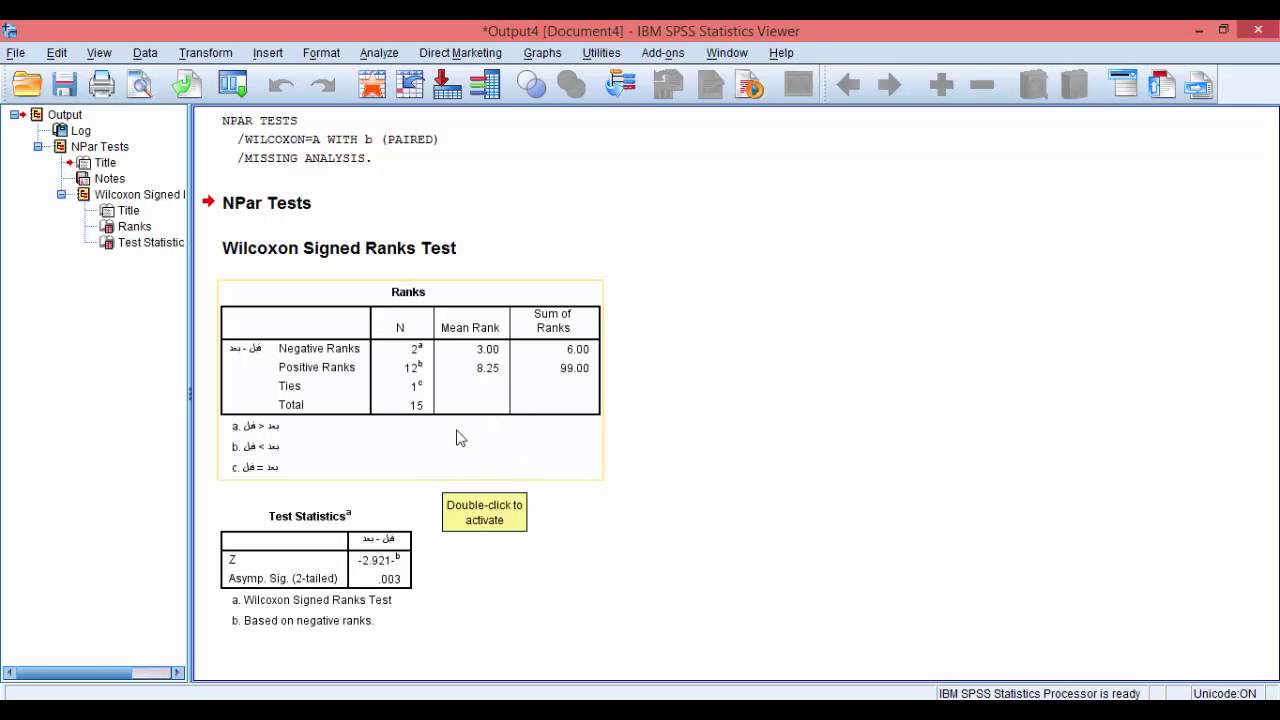Click the Insert Title icon

[x=1162, y=85]
